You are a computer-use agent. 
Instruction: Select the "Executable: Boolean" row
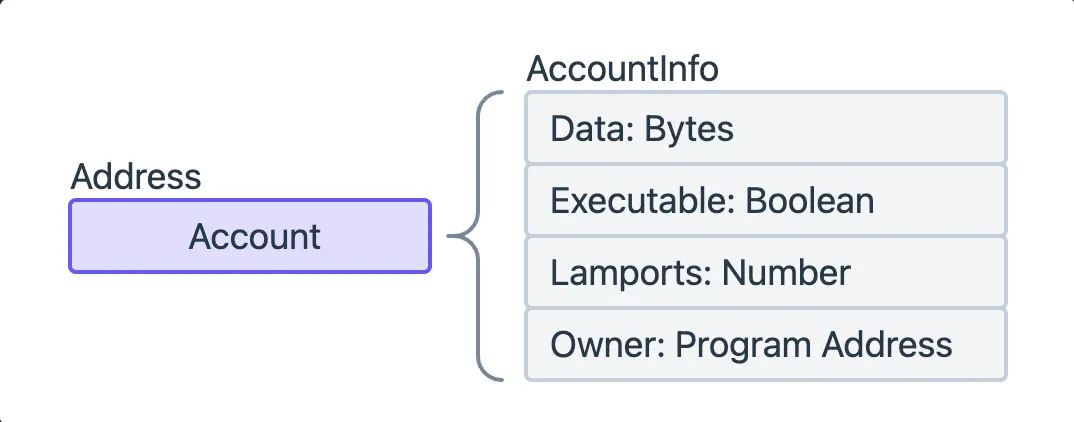coord(765,200)
